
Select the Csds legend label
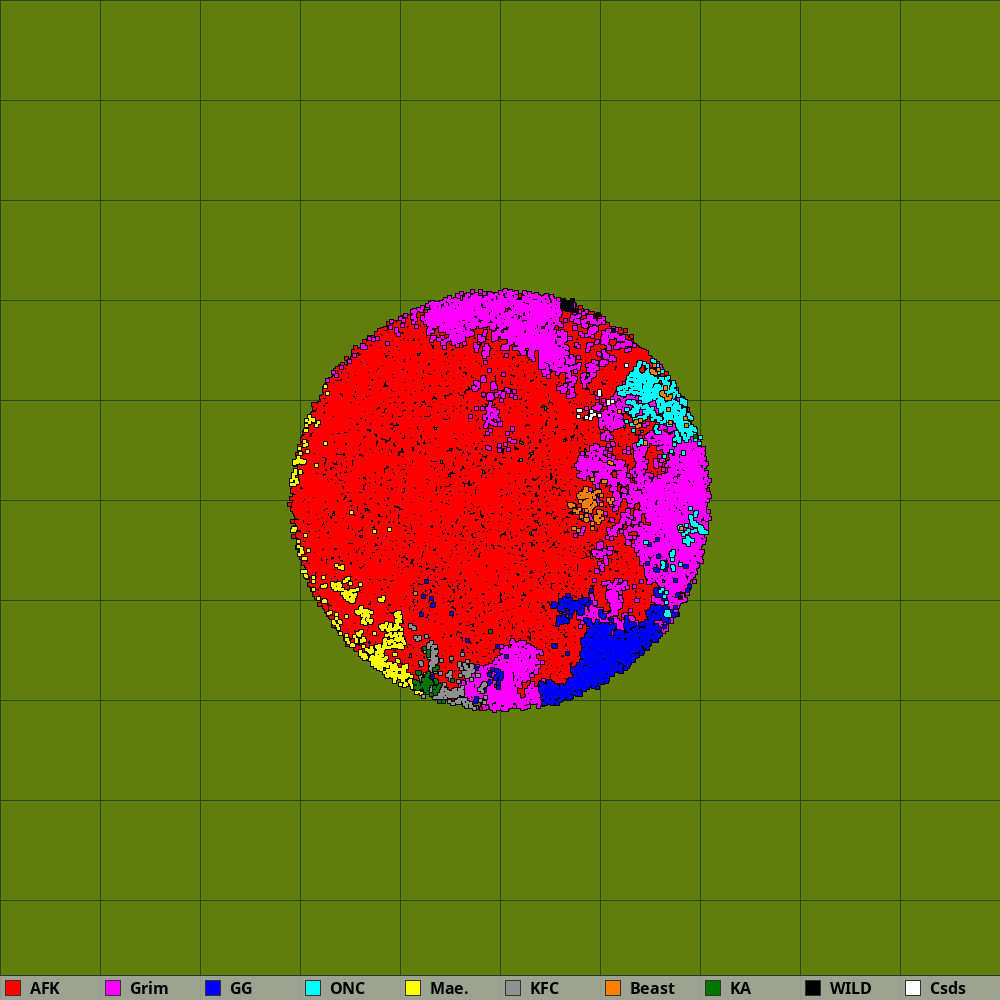click(x=948, y=989)
